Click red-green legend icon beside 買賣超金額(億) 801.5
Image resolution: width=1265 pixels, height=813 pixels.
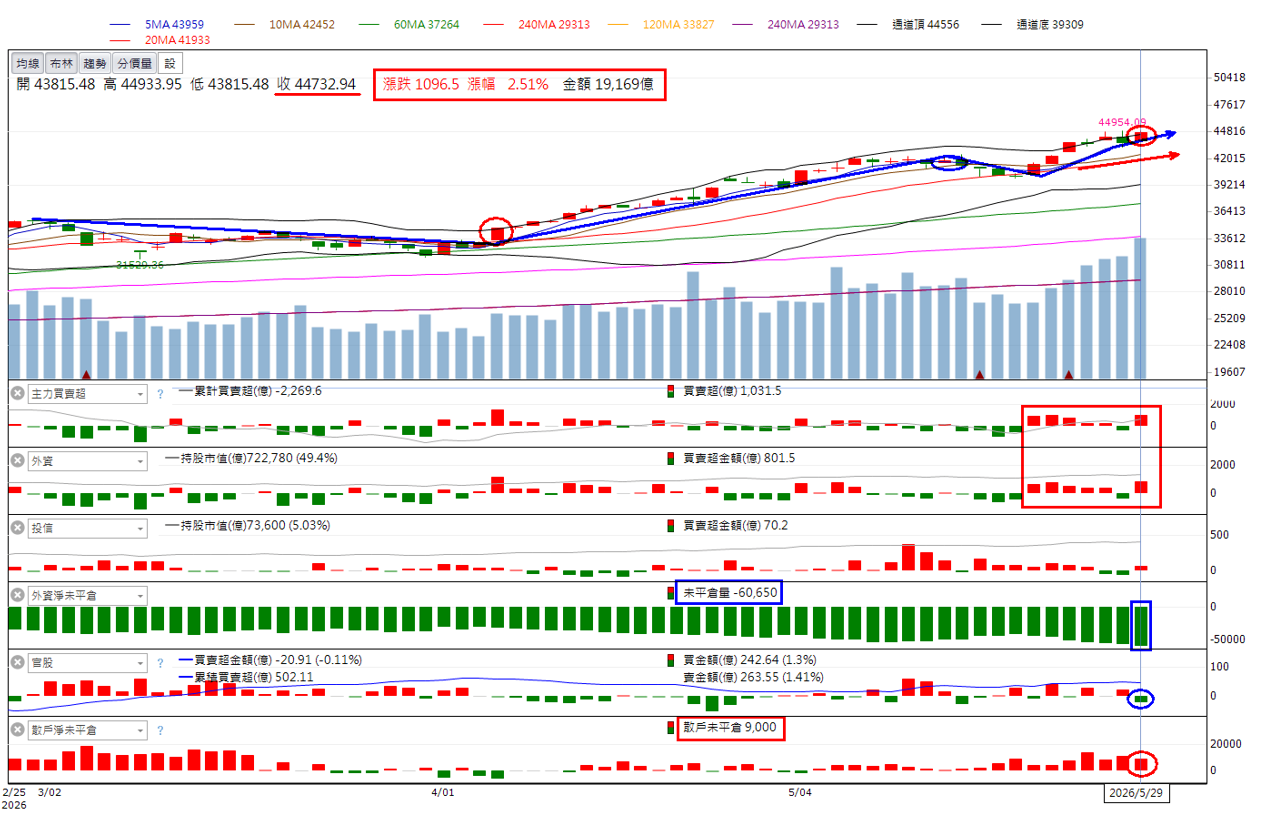pyautogui.click(x=671, y=458)
